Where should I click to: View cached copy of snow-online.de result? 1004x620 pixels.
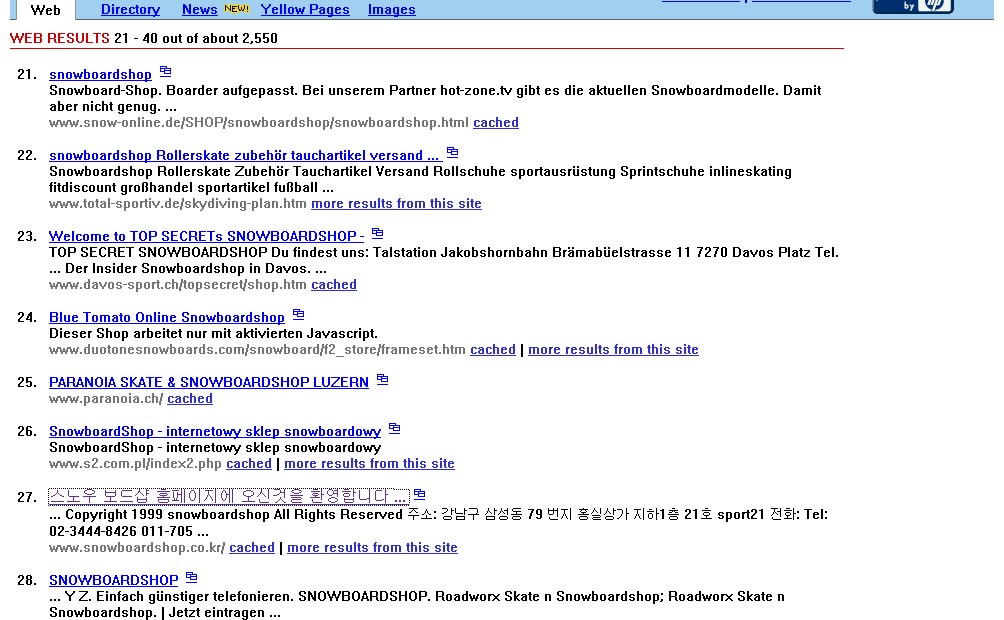tap(496, 122)
